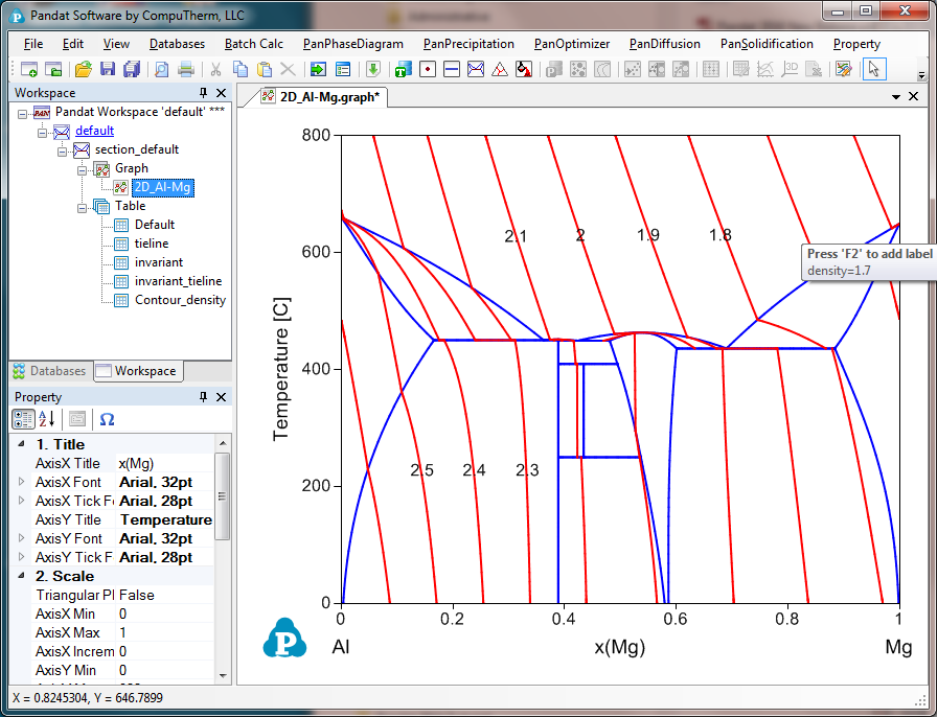The image size is (937, 717).
Task: Open the PanOptimizer menu
Action: click(572, 44)
